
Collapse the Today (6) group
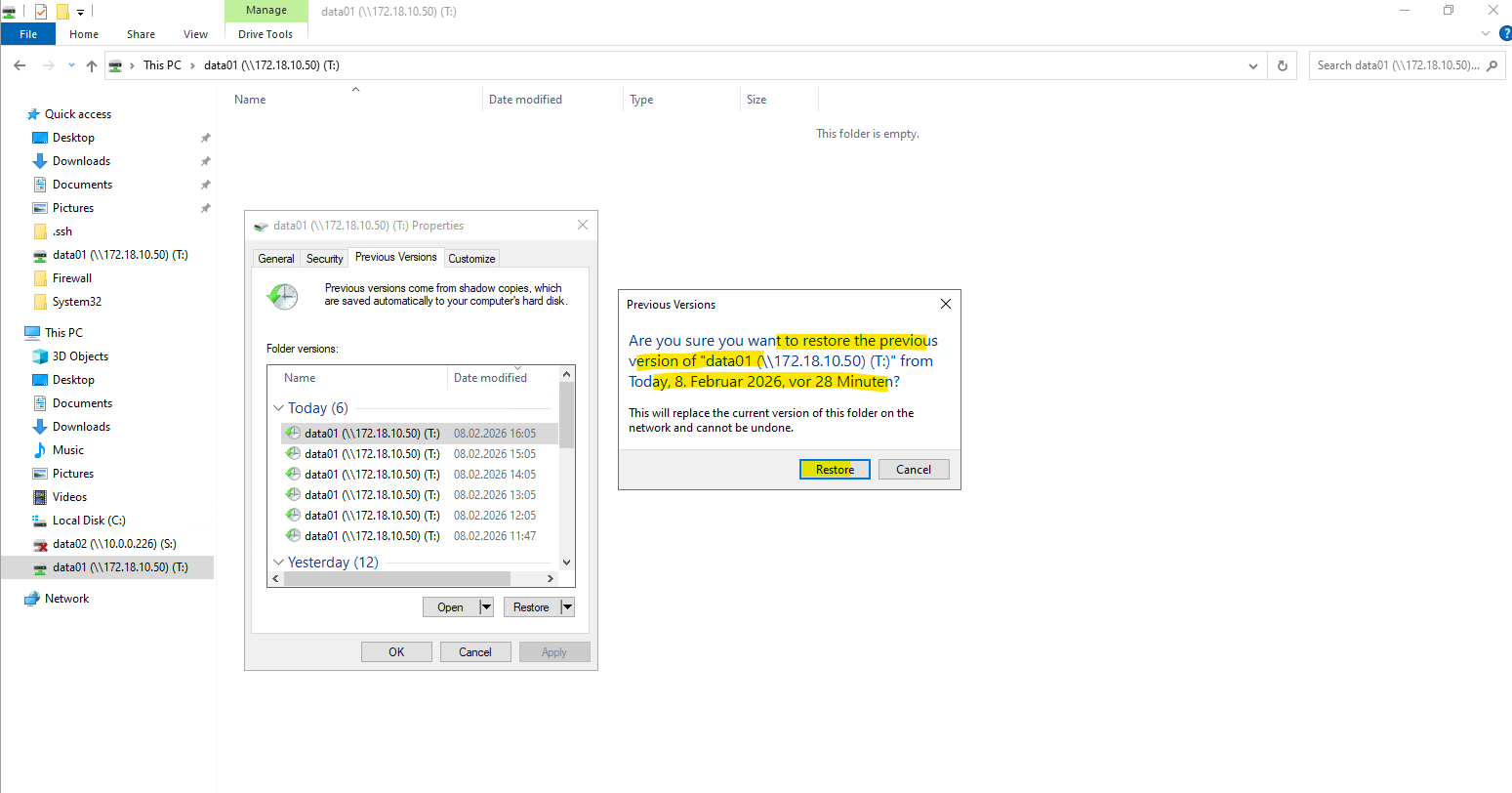(x=278, y=408)
